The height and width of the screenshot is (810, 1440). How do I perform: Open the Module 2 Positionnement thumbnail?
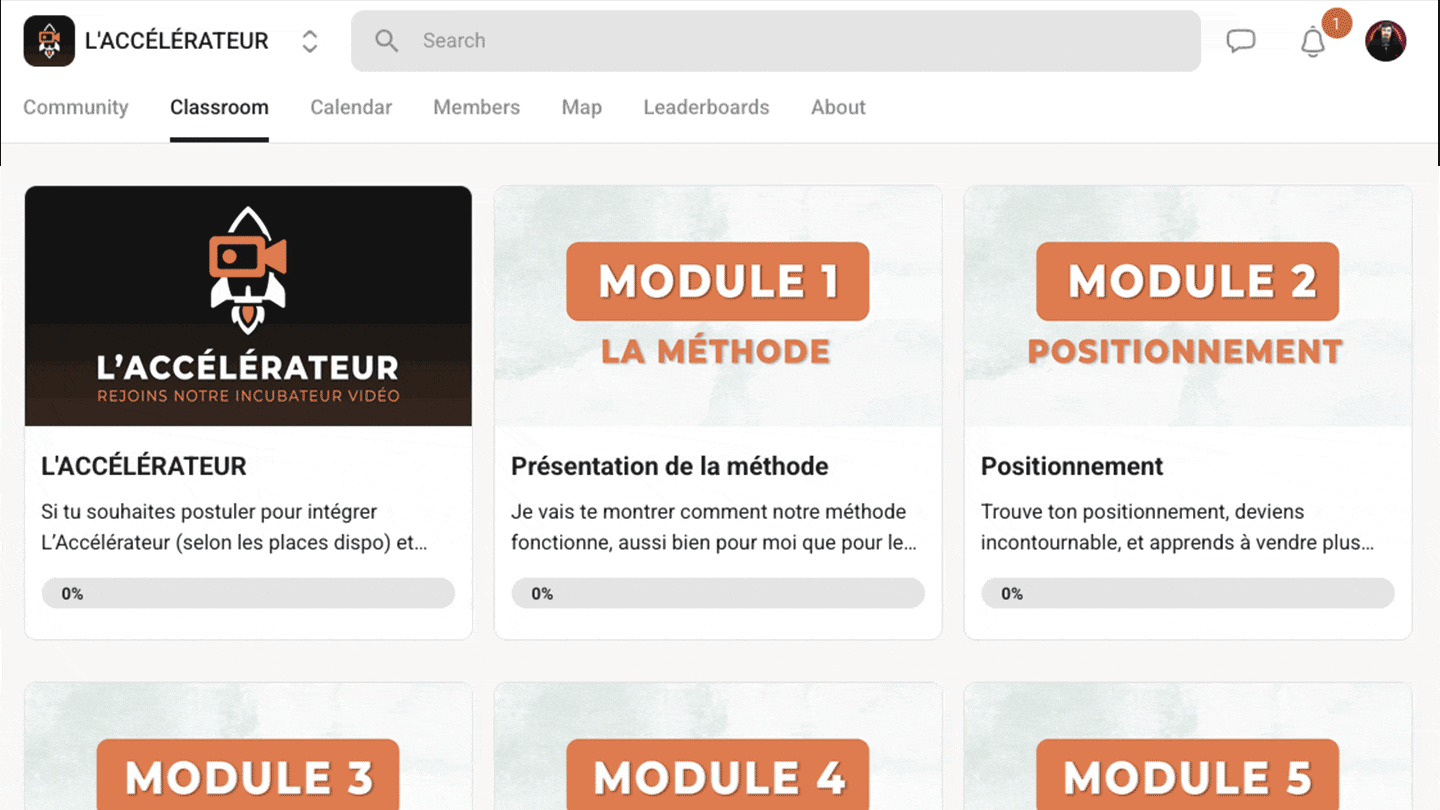tap(1188, 306)
